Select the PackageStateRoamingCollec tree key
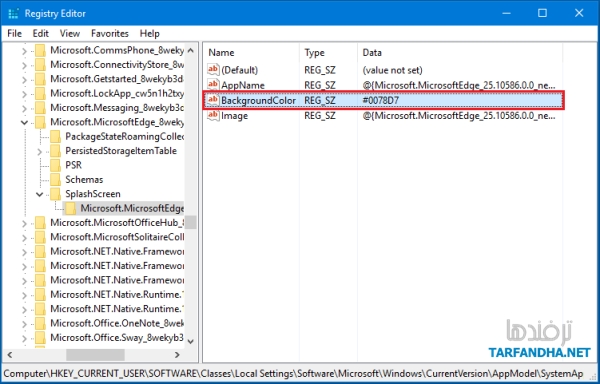 click(124, 137)
